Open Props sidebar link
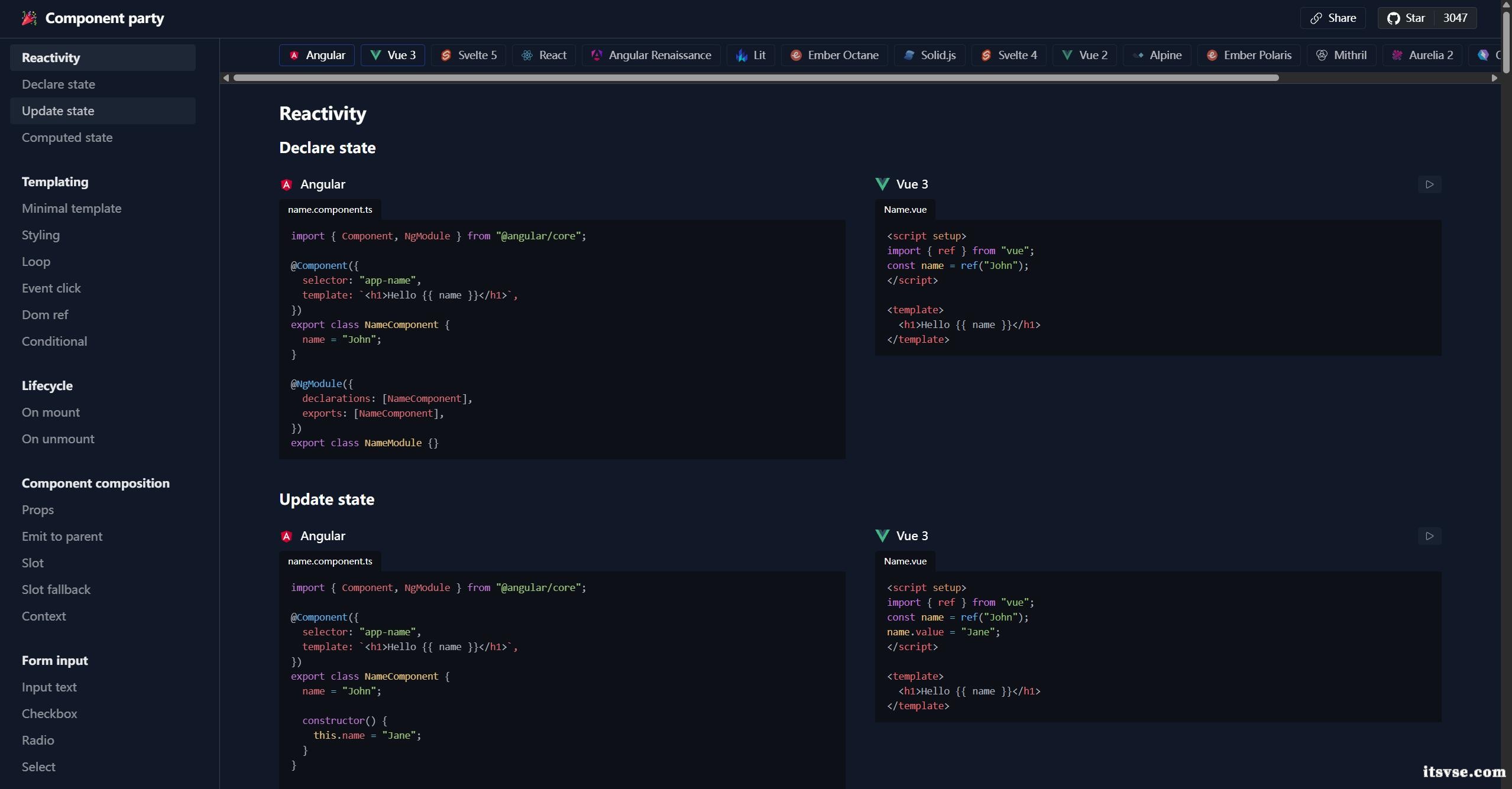1512x789 pixels. [38, 510]
